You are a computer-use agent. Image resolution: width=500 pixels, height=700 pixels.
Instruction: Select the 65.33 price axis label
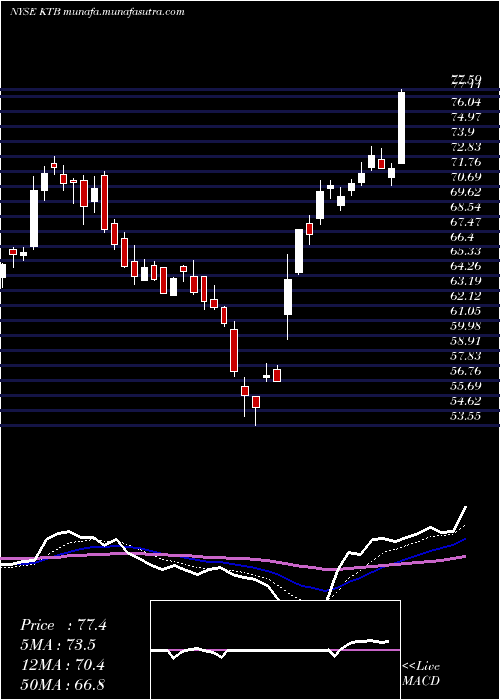pyautogui.click(x=466, y=251)
